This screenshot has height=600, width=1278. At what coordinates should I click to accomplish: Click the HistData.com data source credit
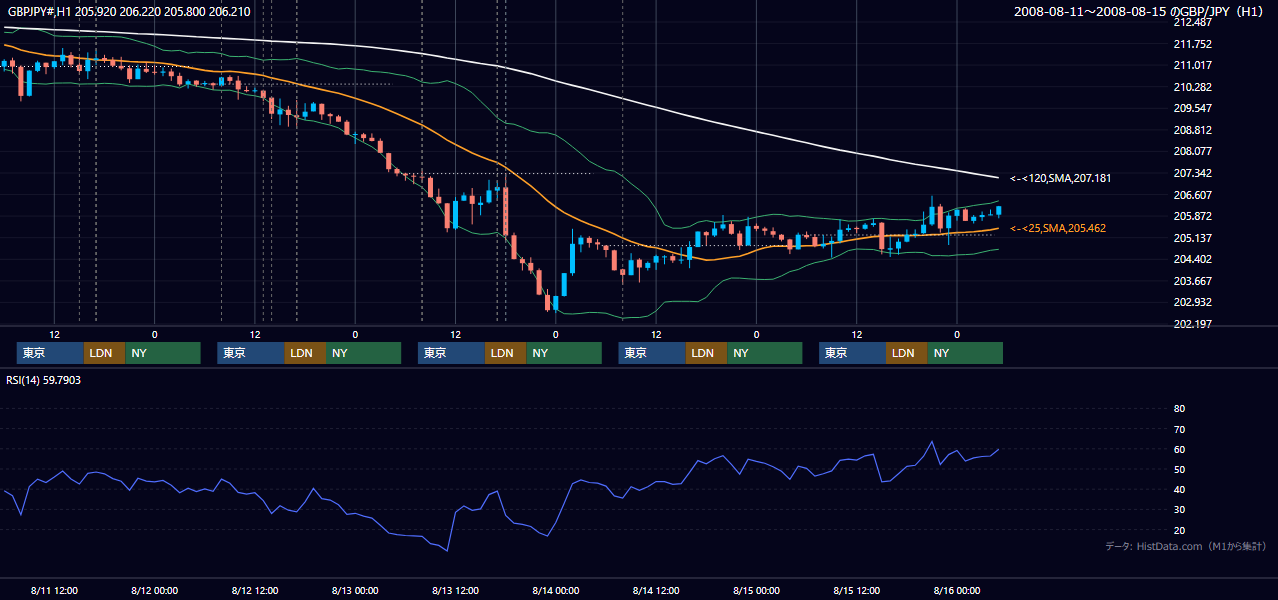pyautogui.click(x=1185, y=547)
